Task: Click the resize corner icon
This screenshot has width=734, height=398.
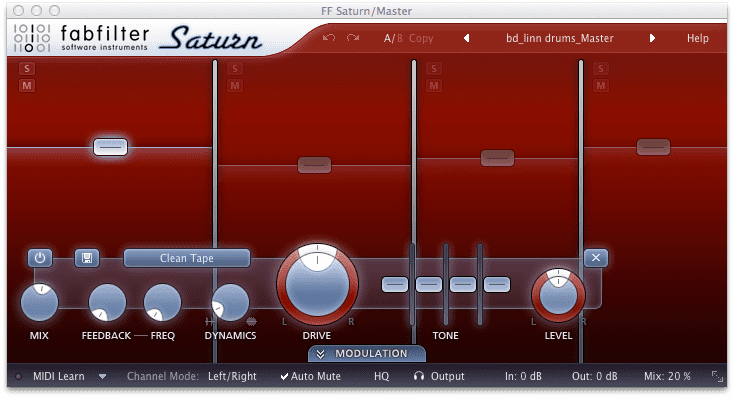Action: tap(717, 376)
